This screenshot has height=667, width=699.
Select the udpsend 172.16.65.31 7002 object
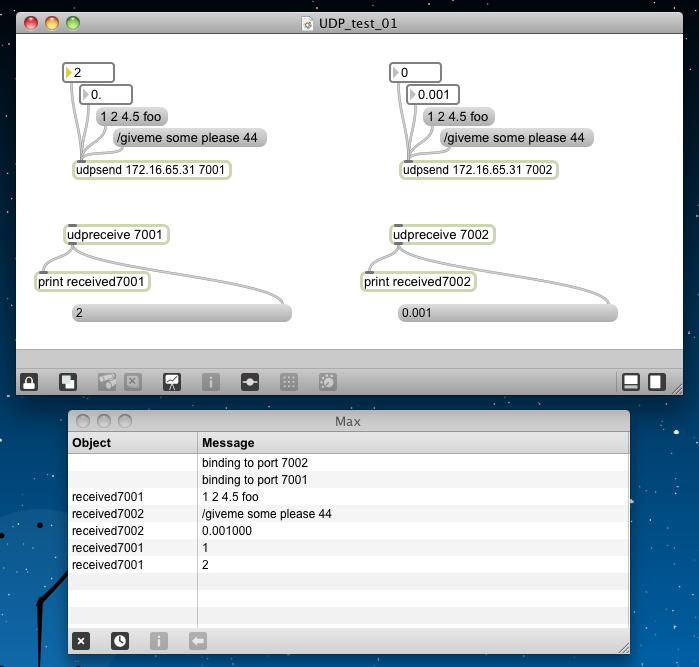coord(479,170)
